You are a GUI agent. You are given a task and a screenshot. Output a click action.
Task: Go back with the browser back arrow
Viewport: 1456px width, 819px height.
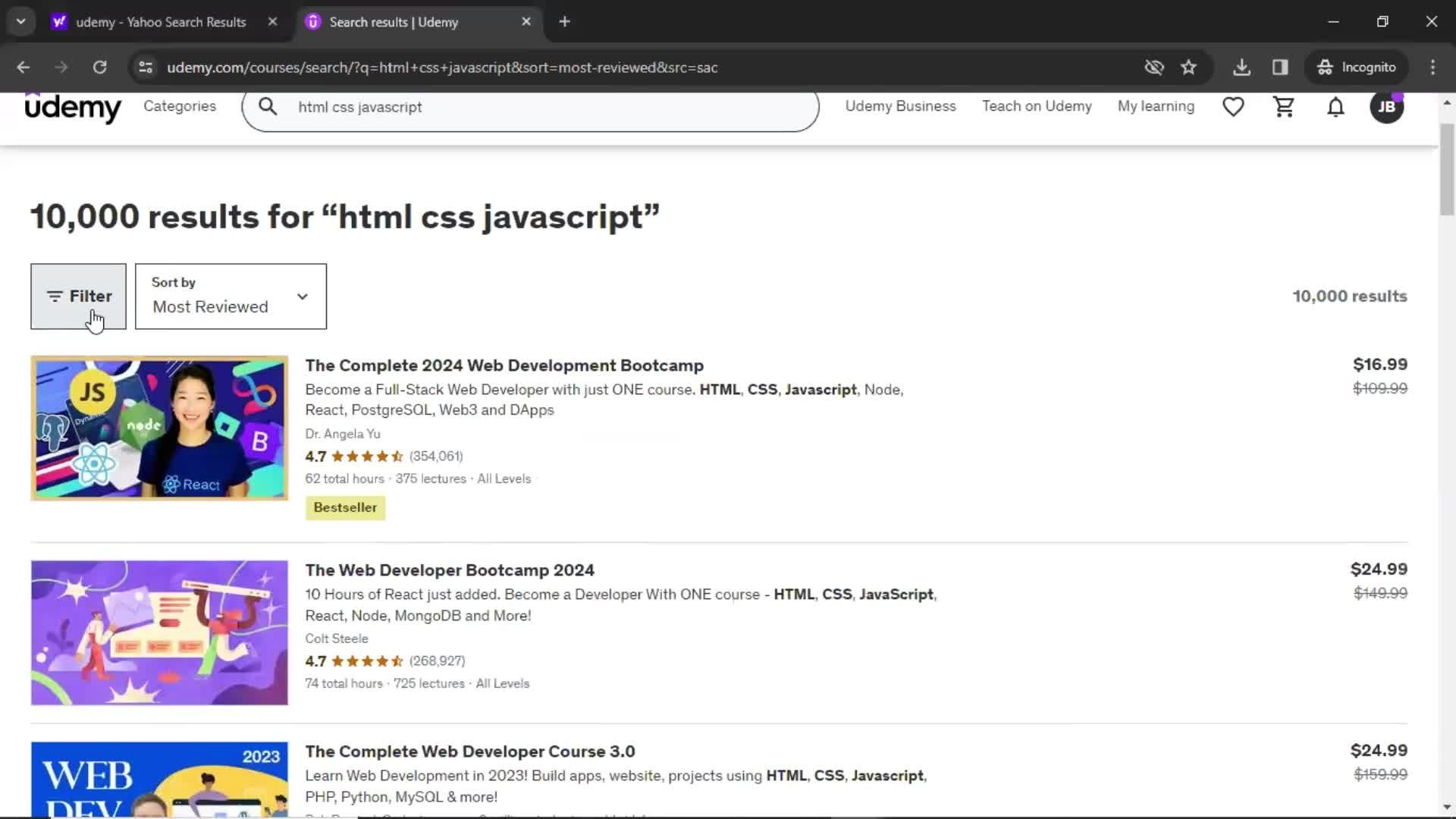point(24,67)
